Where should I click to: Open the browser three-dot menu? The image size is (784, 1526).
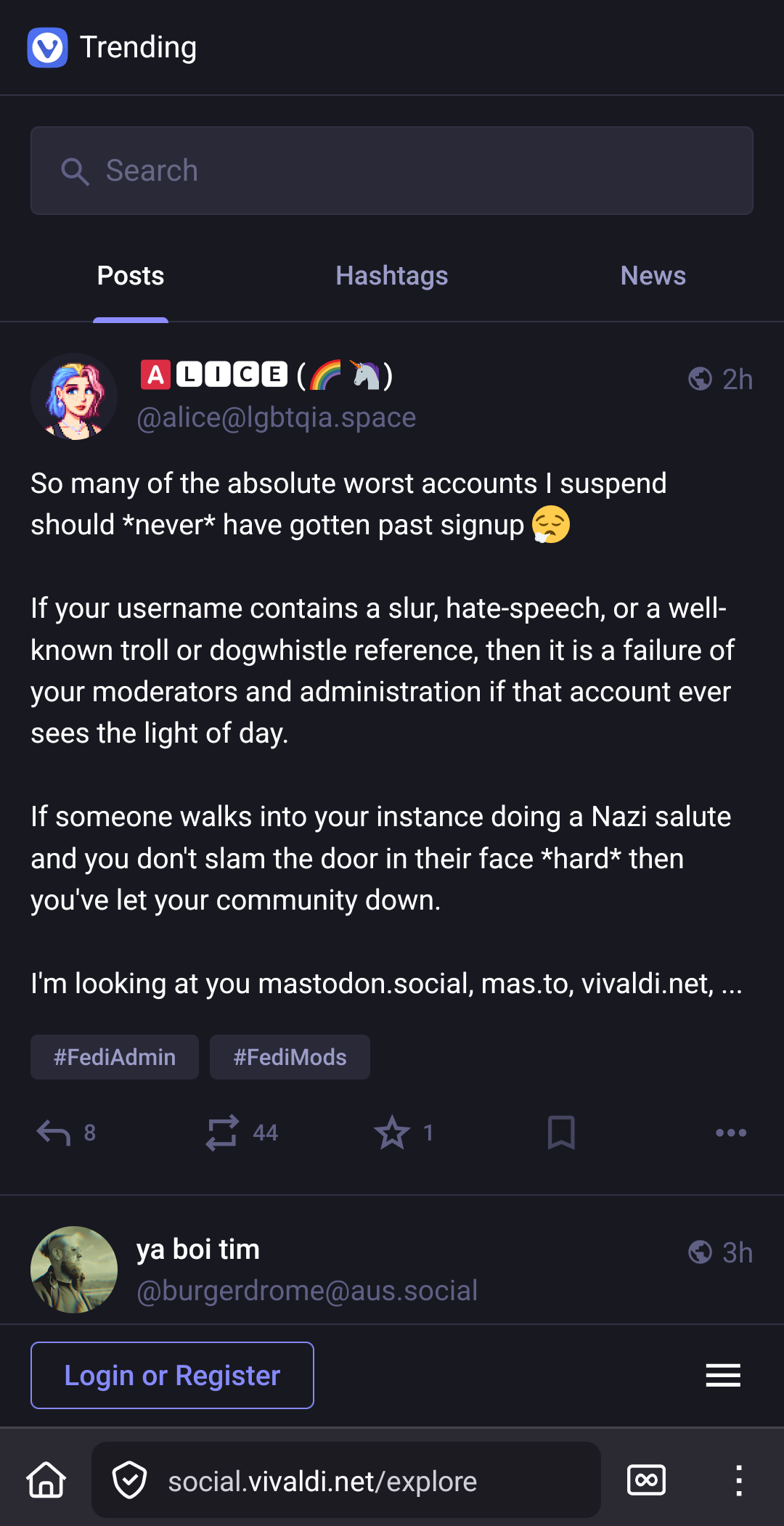click(x=738, y=1480)
